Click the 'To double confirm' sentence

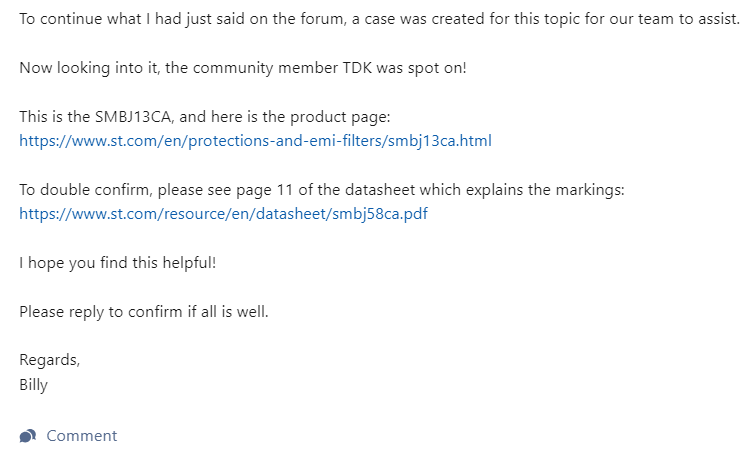pos(322,190)
